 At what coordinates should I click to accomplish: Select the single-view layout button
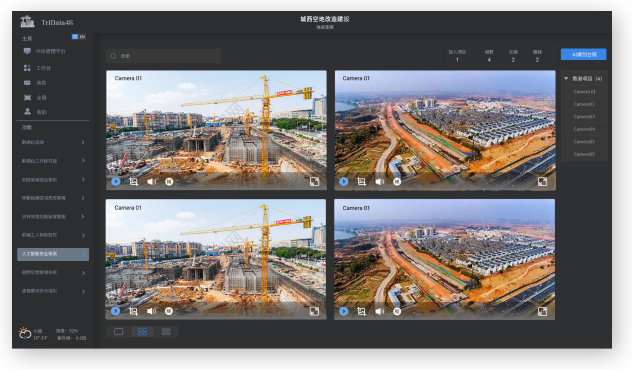(118, 331)
